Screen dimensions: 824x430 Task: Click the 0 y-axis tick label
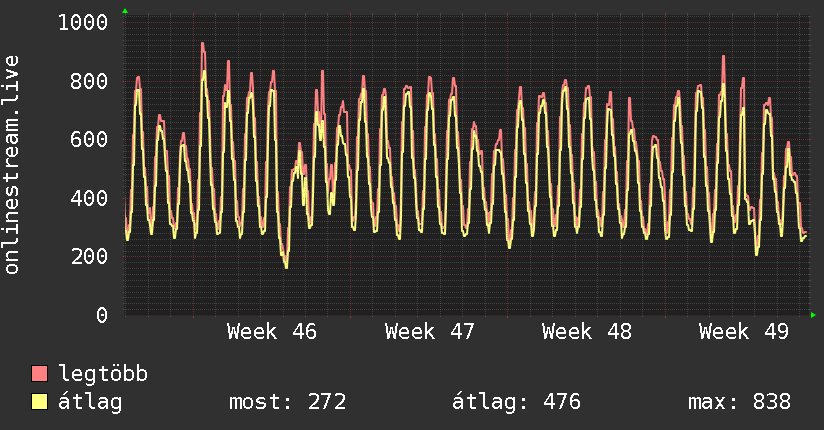pyautogui.click(x=102, y=315)
